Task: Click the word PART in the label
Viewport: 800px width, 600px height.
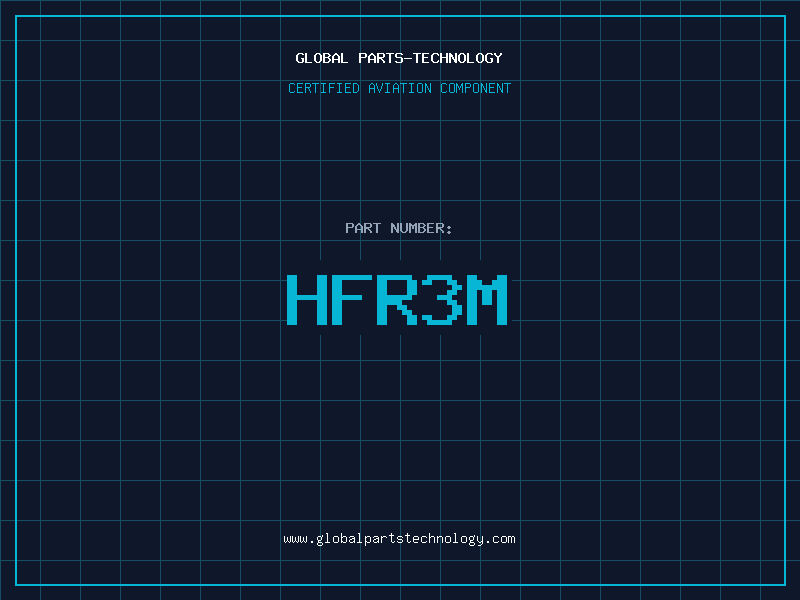Action: click(362, 228)
